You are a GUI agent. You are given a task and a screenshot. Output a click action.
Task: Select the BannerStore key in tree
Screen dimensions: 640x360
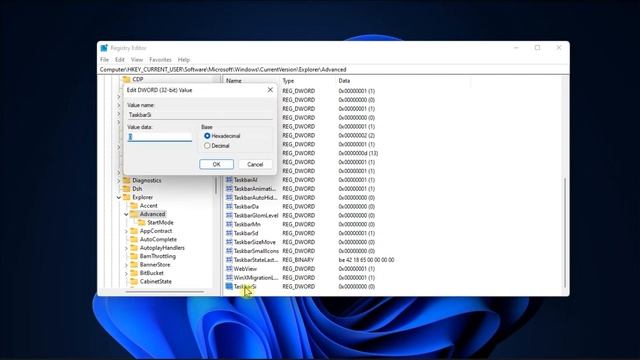tap(155, 264)
